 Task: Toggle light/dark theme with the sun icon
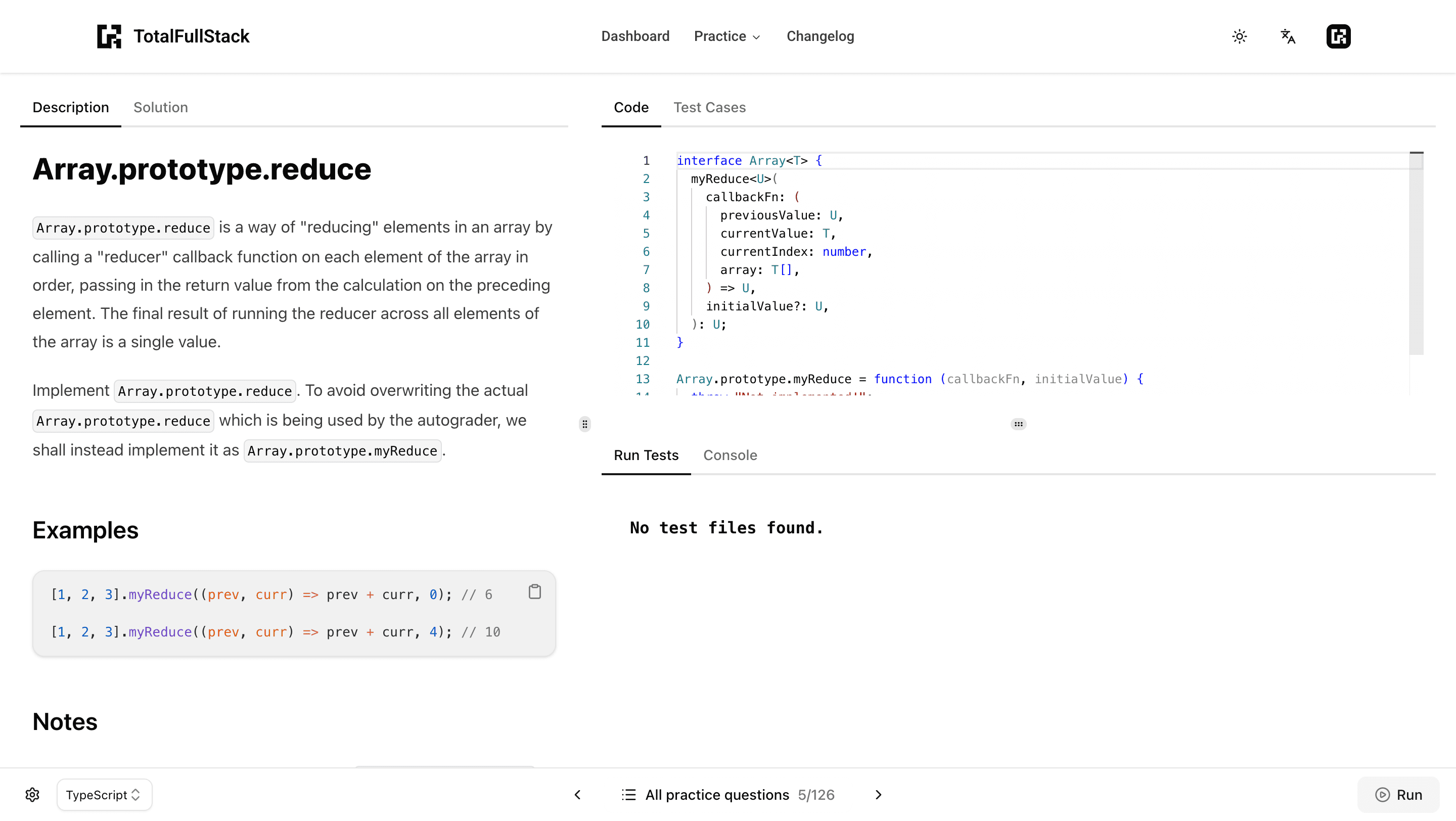point(1239,36)
